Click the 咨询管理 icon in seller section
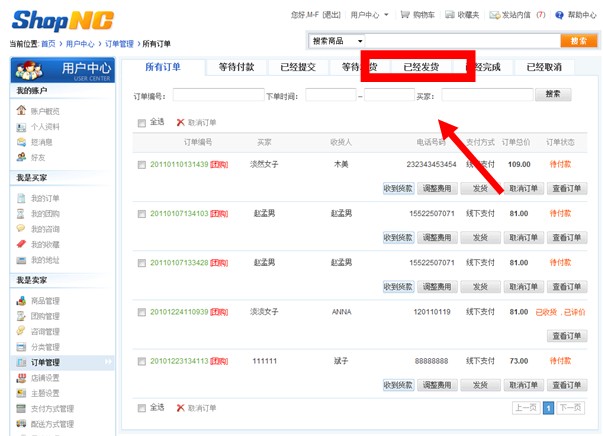 point(21,331)
